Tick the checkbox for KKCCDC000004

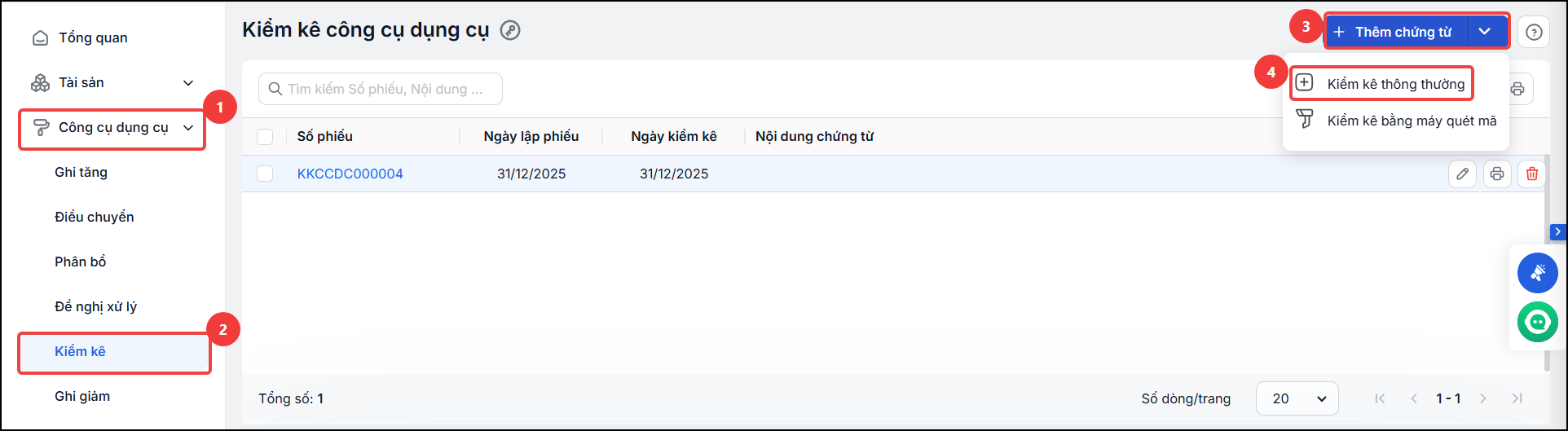(265, 174)
